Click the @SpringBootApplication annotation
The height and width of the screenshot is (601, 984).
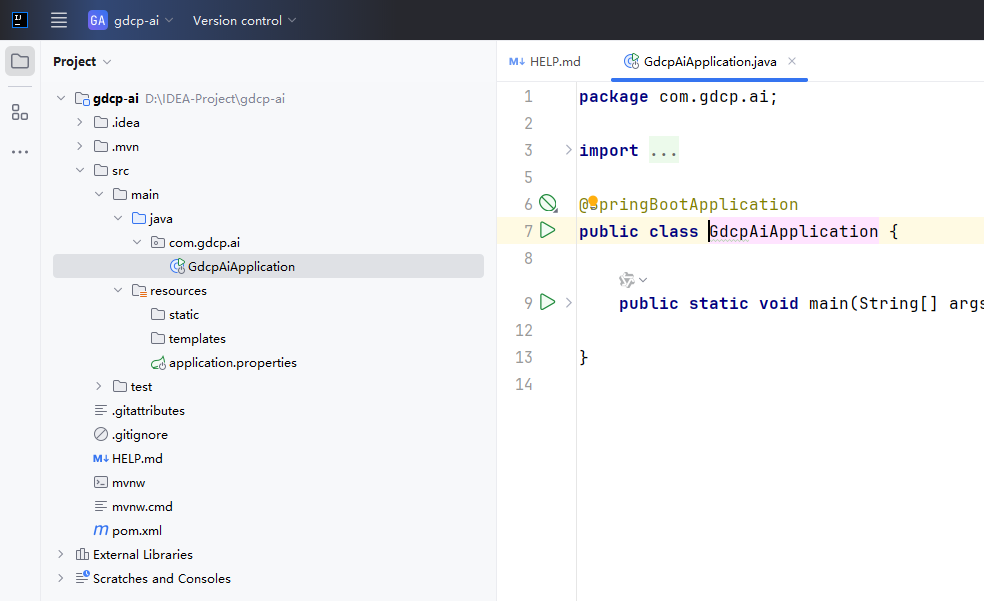[688, 205]
